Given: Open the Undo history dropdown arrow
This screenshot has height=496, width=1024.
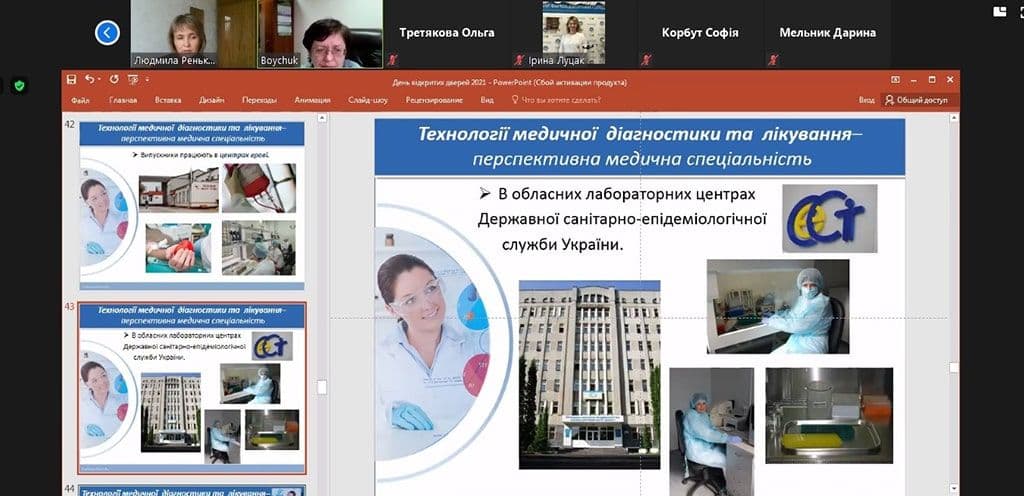Looking at the screenshot, I should [98, 80].
